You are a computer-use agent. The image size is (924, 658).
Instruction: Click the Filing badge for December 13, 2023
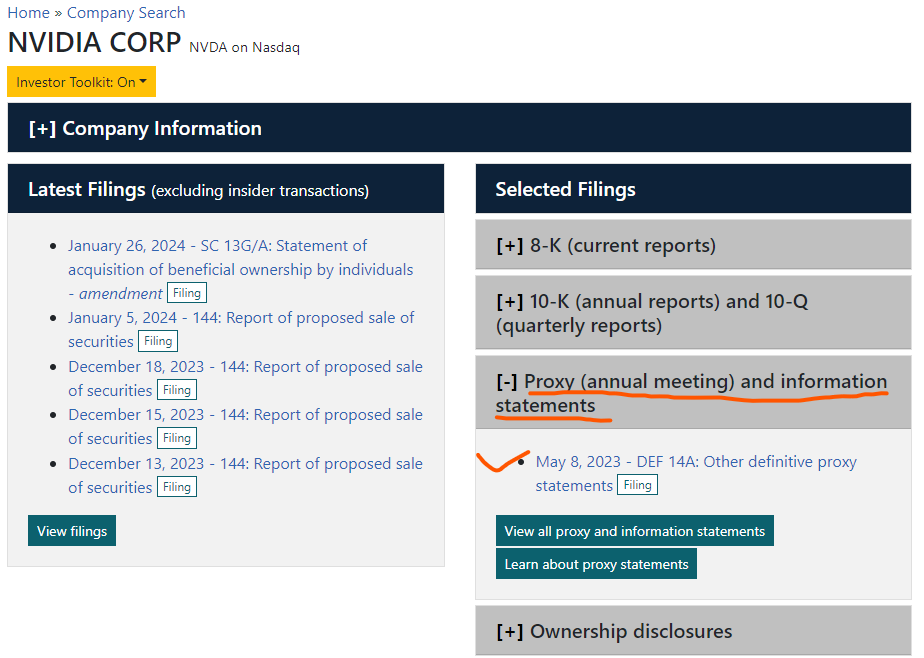coord(177,487)
